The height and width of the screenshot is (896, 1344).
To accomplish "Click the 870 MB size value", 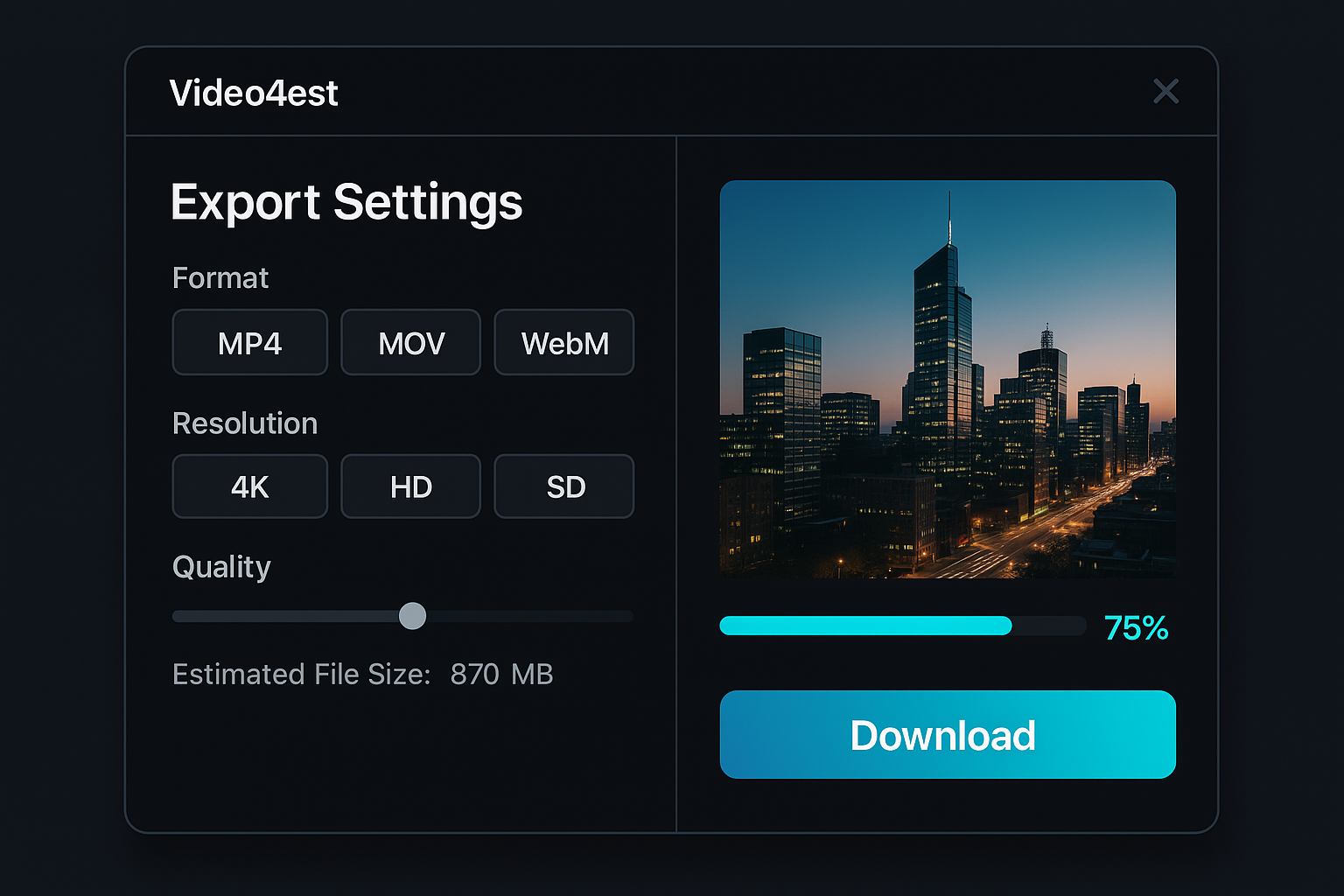I will [x=501, y=674].
